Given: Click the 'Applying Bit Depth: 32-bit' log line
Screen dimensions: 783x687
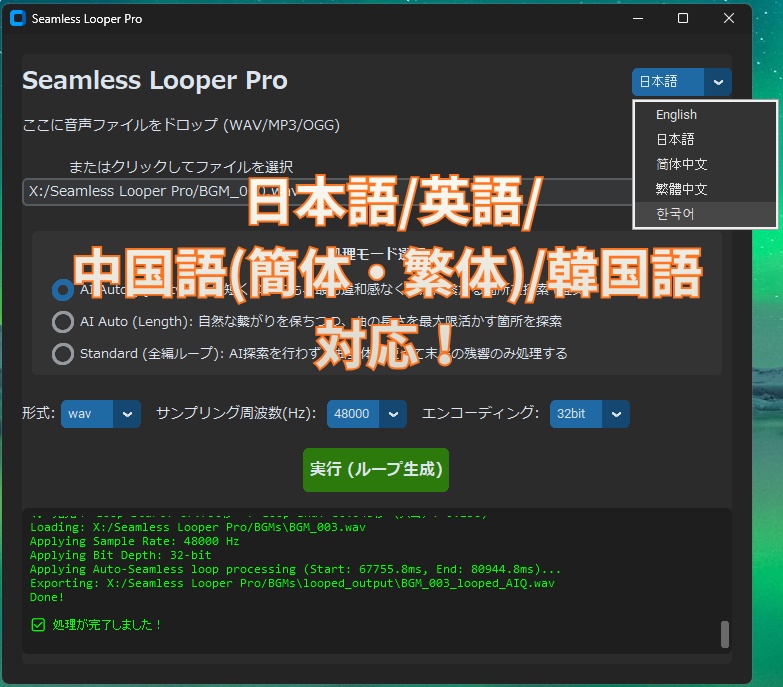Looking at the screenshot, I should (x=120, y=555).
